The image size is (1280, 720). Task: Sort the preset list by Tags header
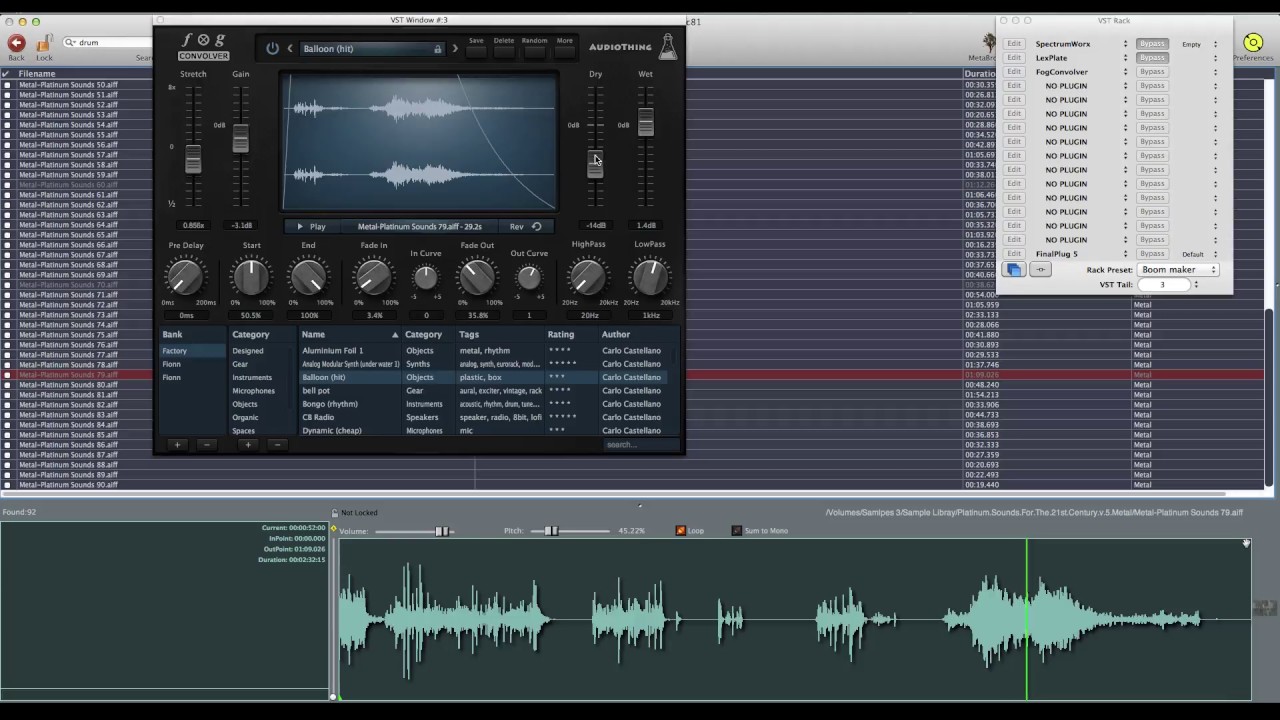click(499, 335)
